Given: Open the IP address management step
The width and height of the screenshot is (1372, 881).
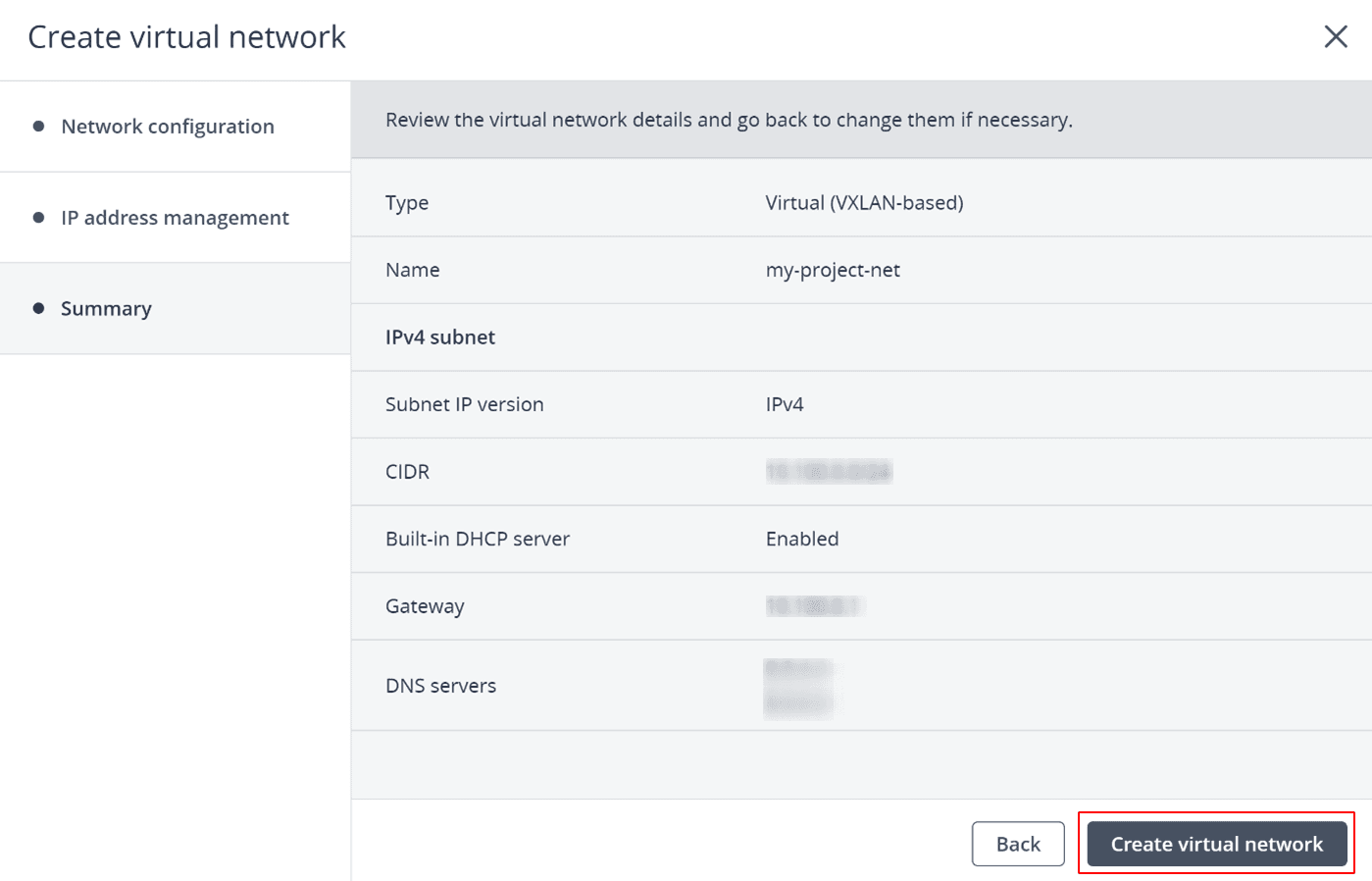Looking at the screenshot, I should [x=175, y=218].
